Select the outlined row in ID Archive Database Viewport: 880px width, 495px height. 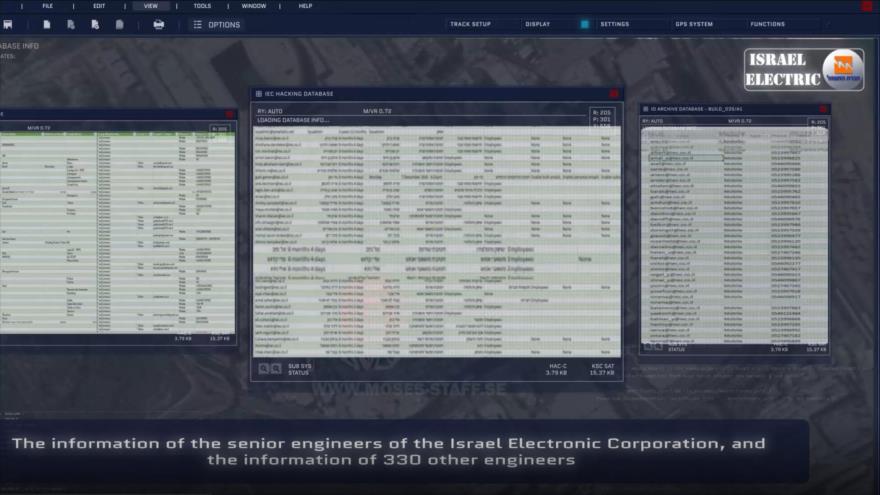(x=686, y=158)
